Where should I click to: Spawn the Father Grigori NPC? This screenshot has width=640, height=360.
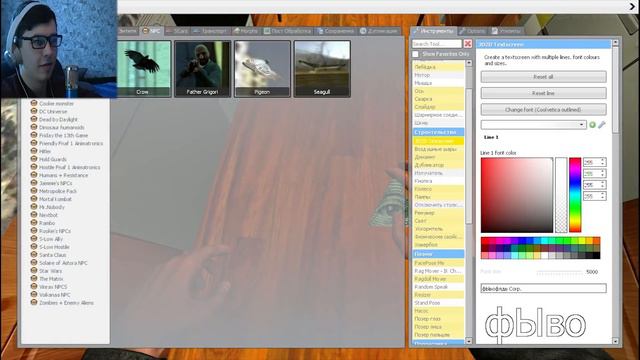202,69
